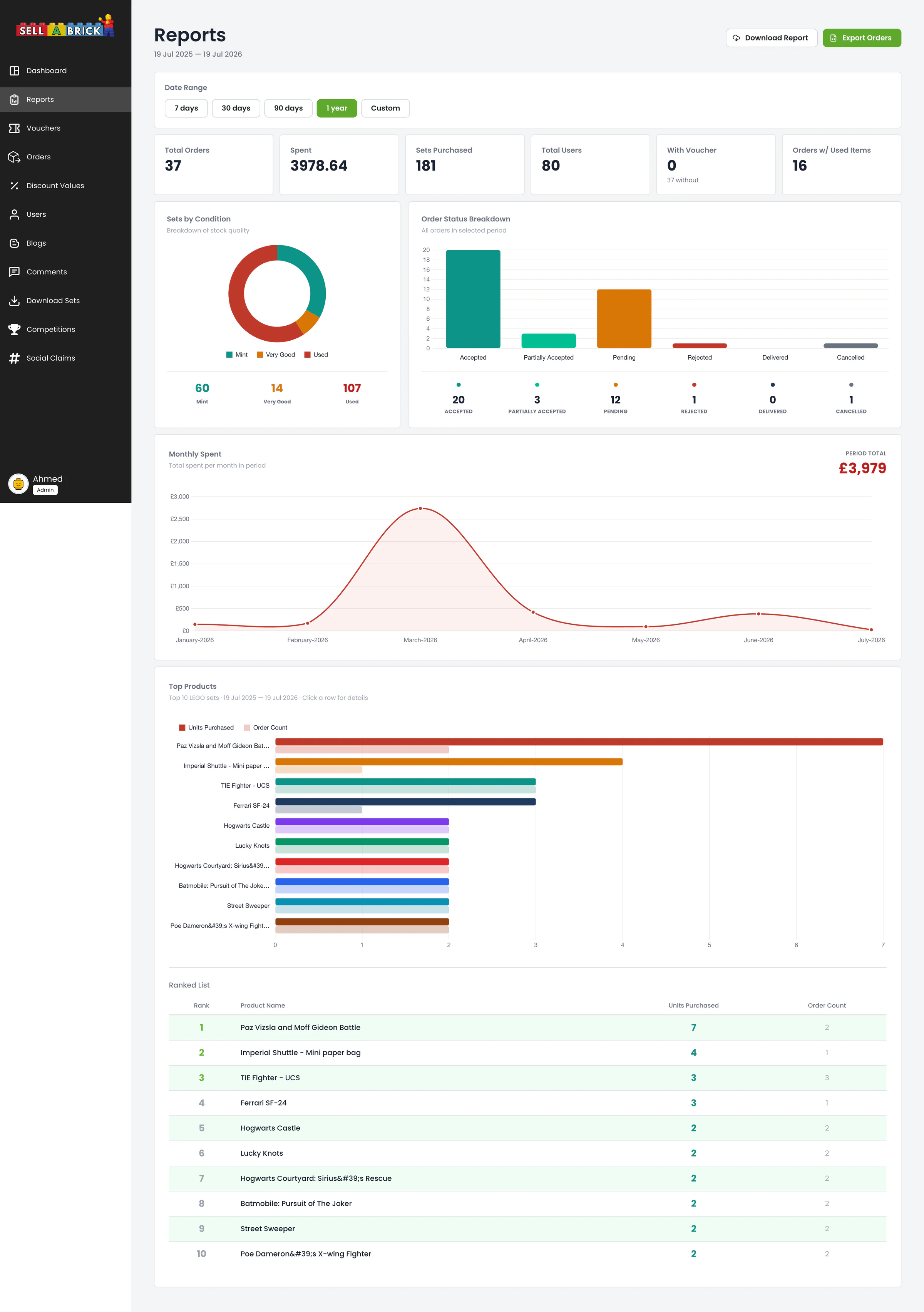Click Ahmed's avatar image
This screenshot has width=924, height=1312.
18,484
